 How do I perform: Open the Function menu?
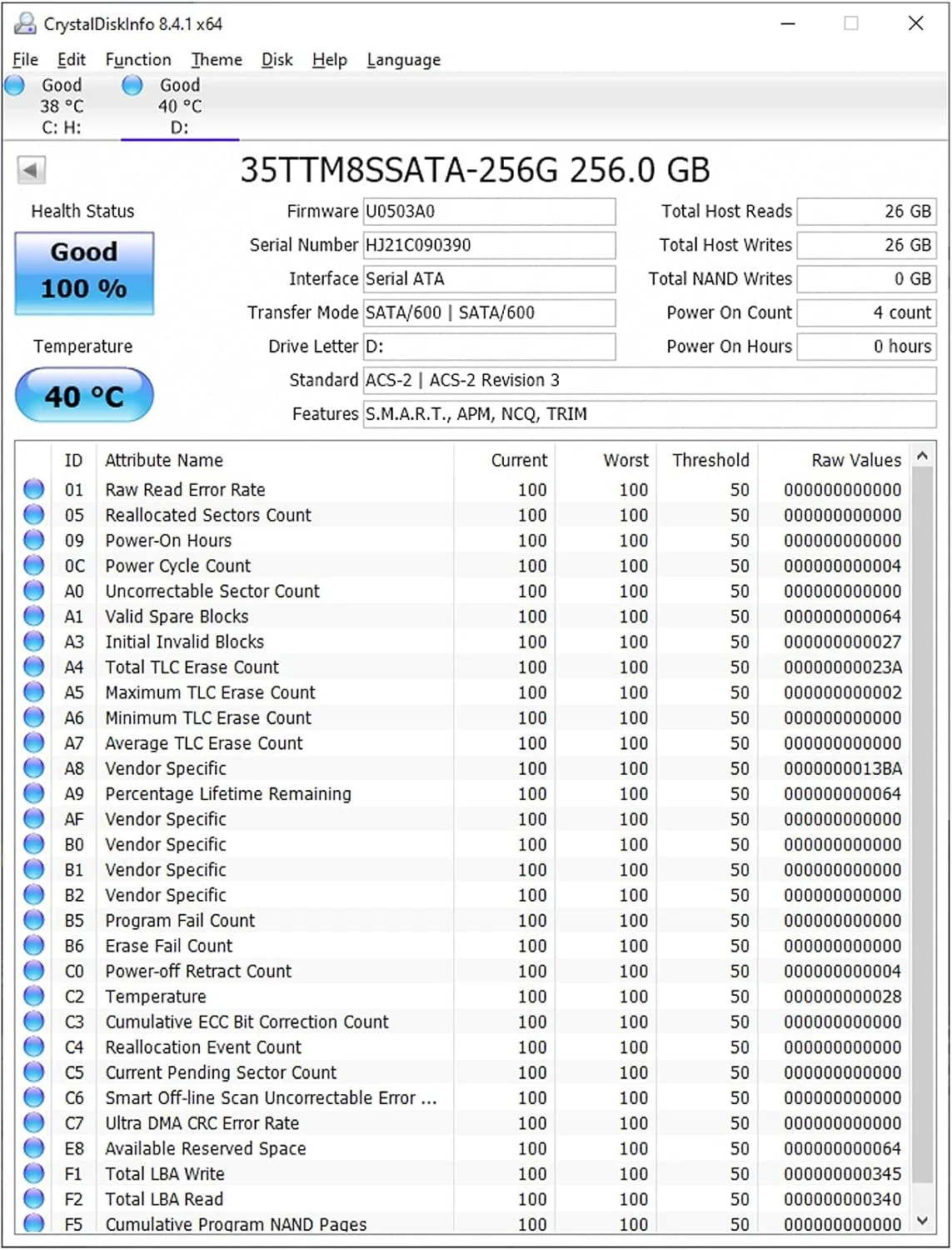137,59
